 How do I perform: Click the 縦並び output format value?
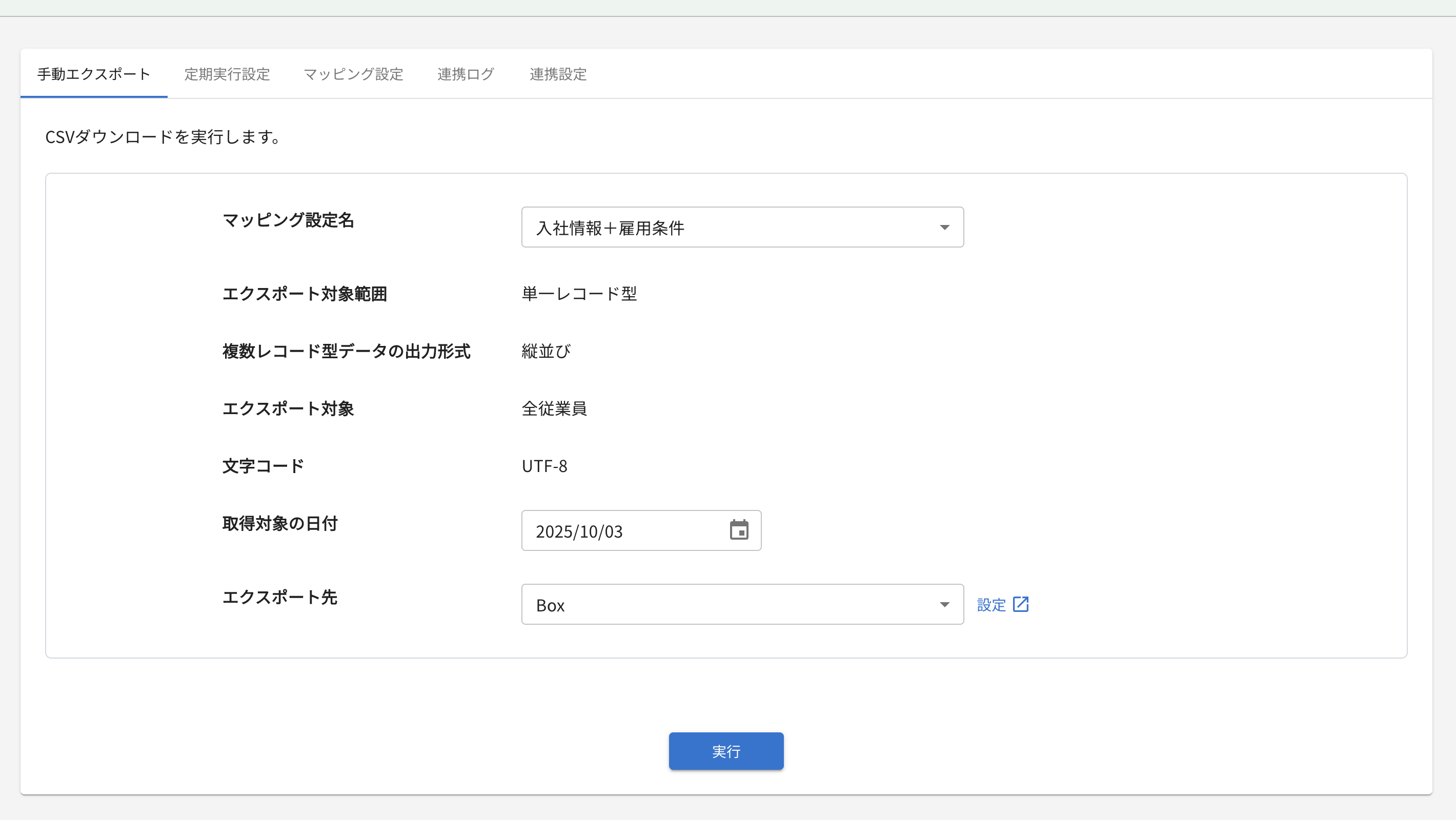point(546,352)
